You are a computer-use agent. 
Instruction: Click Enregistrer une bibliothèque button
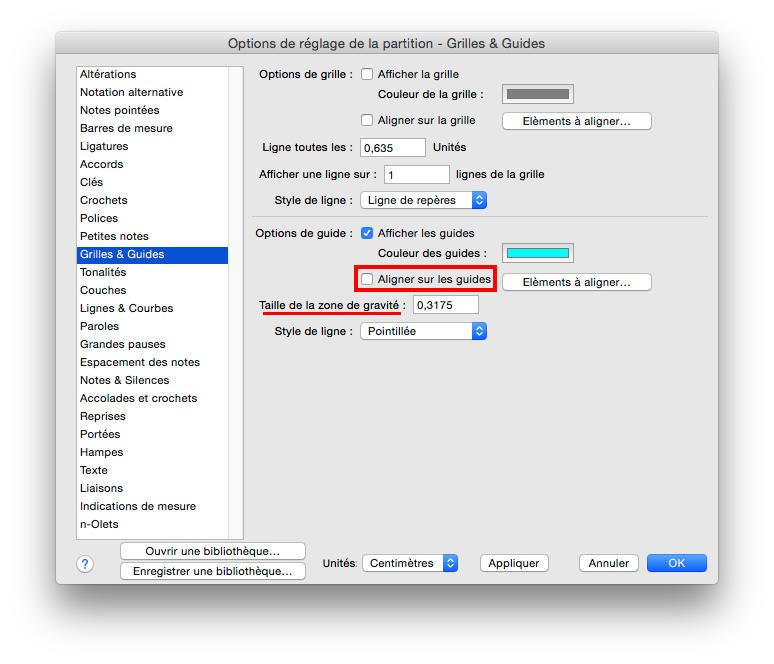point(212,571)
